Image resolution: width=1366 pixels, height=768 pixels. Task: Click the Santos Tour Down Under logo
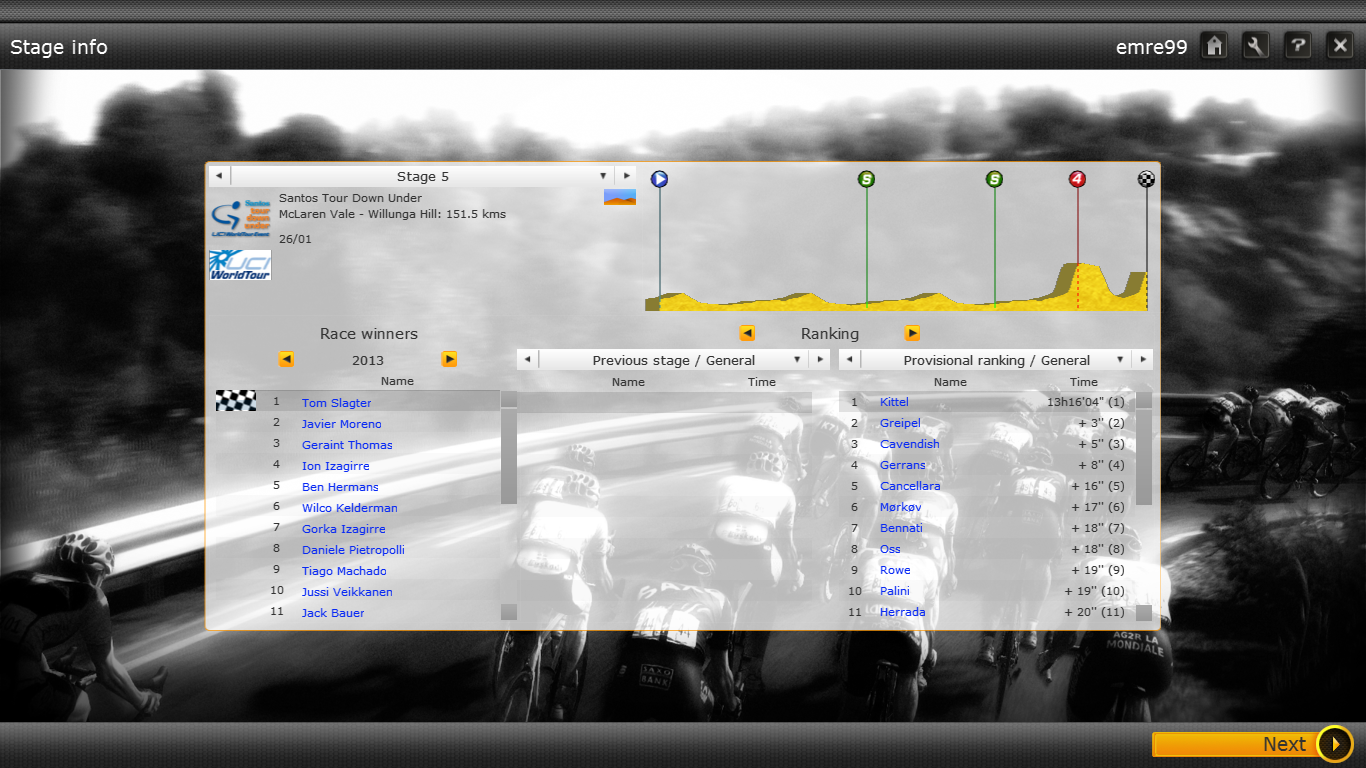click(240, 218)
